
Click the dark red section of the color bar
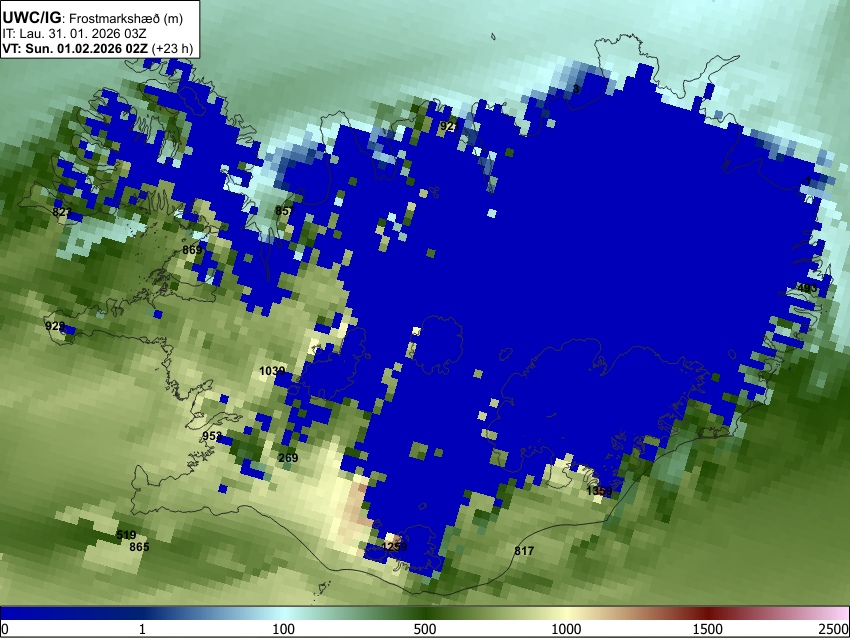[708, 614]
